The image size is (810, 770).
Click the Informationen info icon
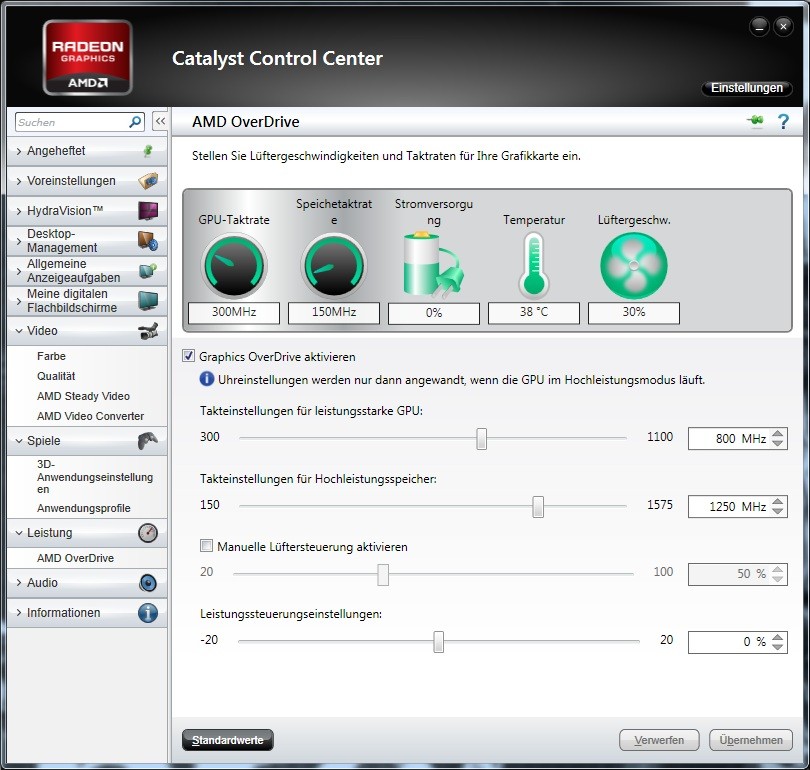[148, 613]
